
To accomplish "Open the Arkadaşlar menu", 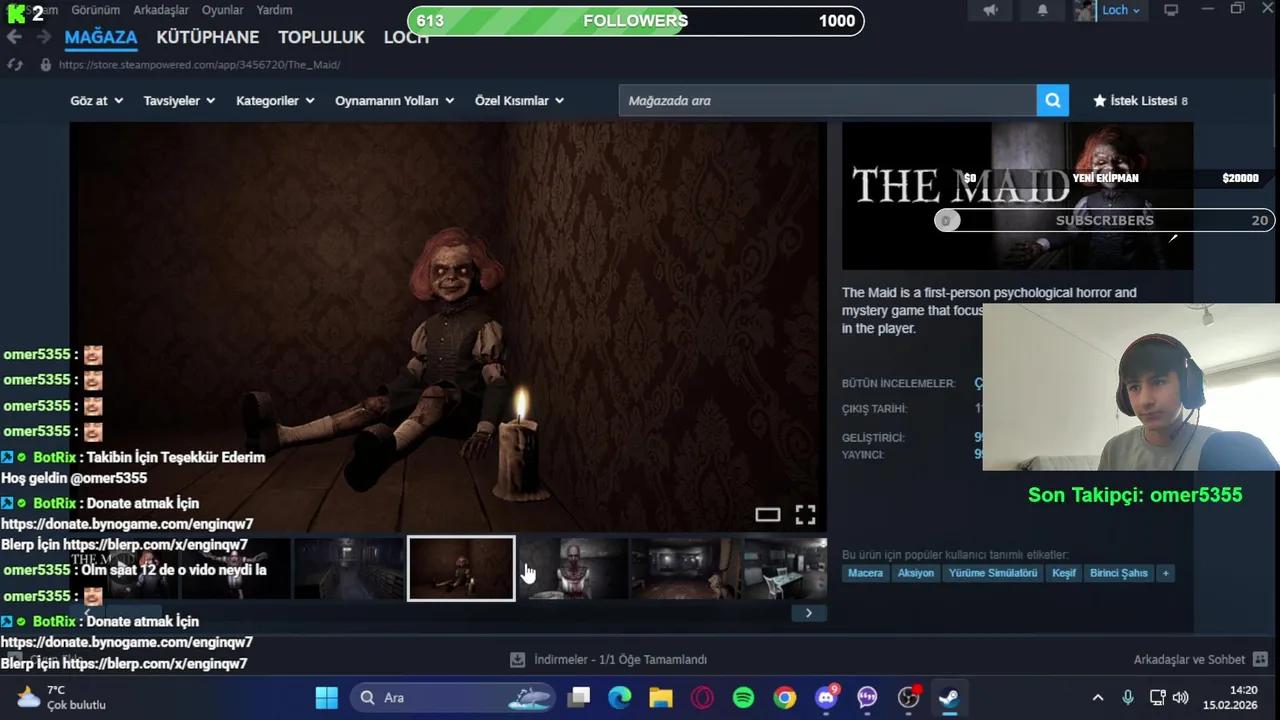I will 160,10.
